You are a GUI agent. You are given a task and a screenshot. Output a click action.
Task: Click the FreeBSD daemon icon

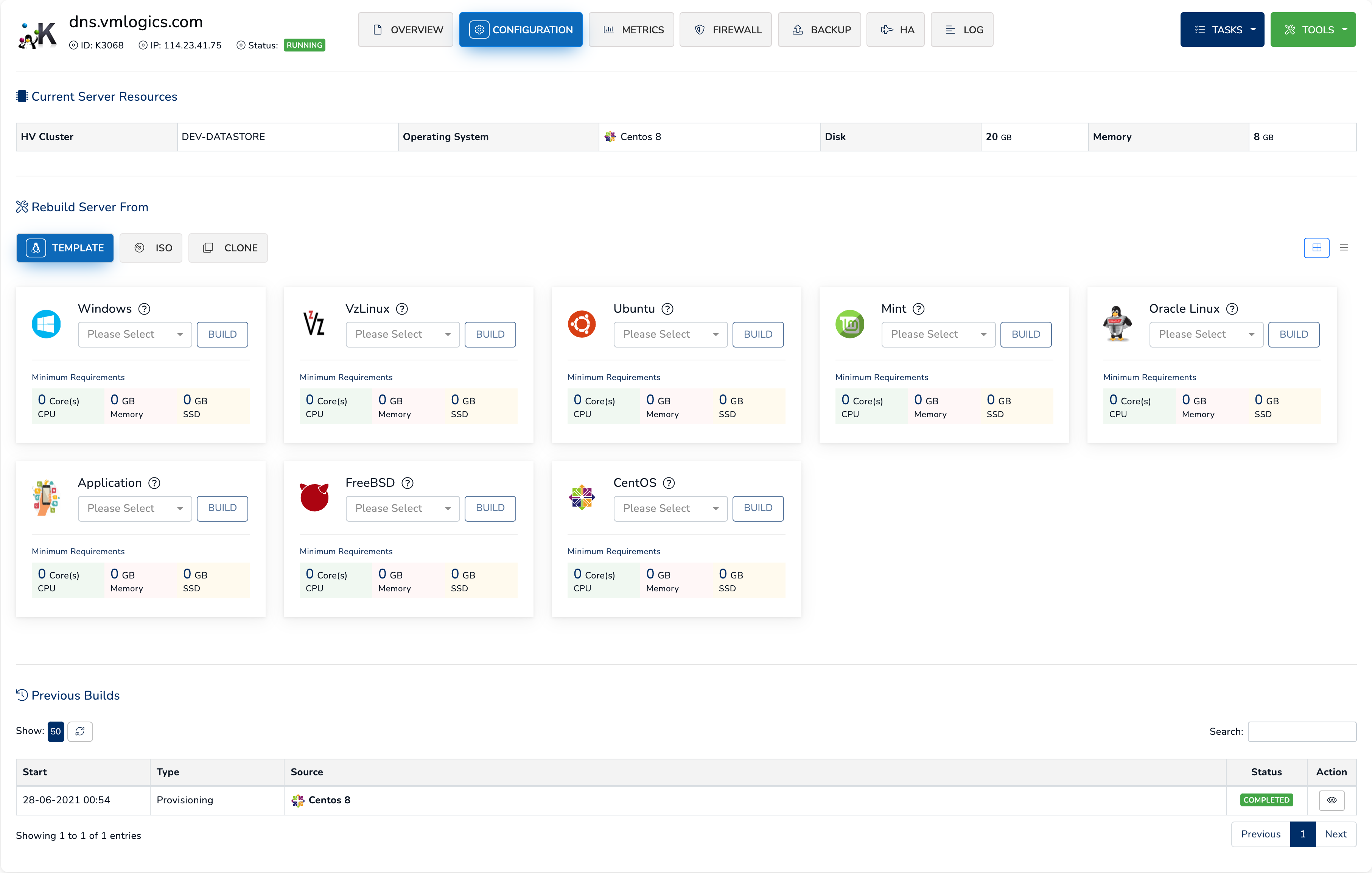pos(314,497)
